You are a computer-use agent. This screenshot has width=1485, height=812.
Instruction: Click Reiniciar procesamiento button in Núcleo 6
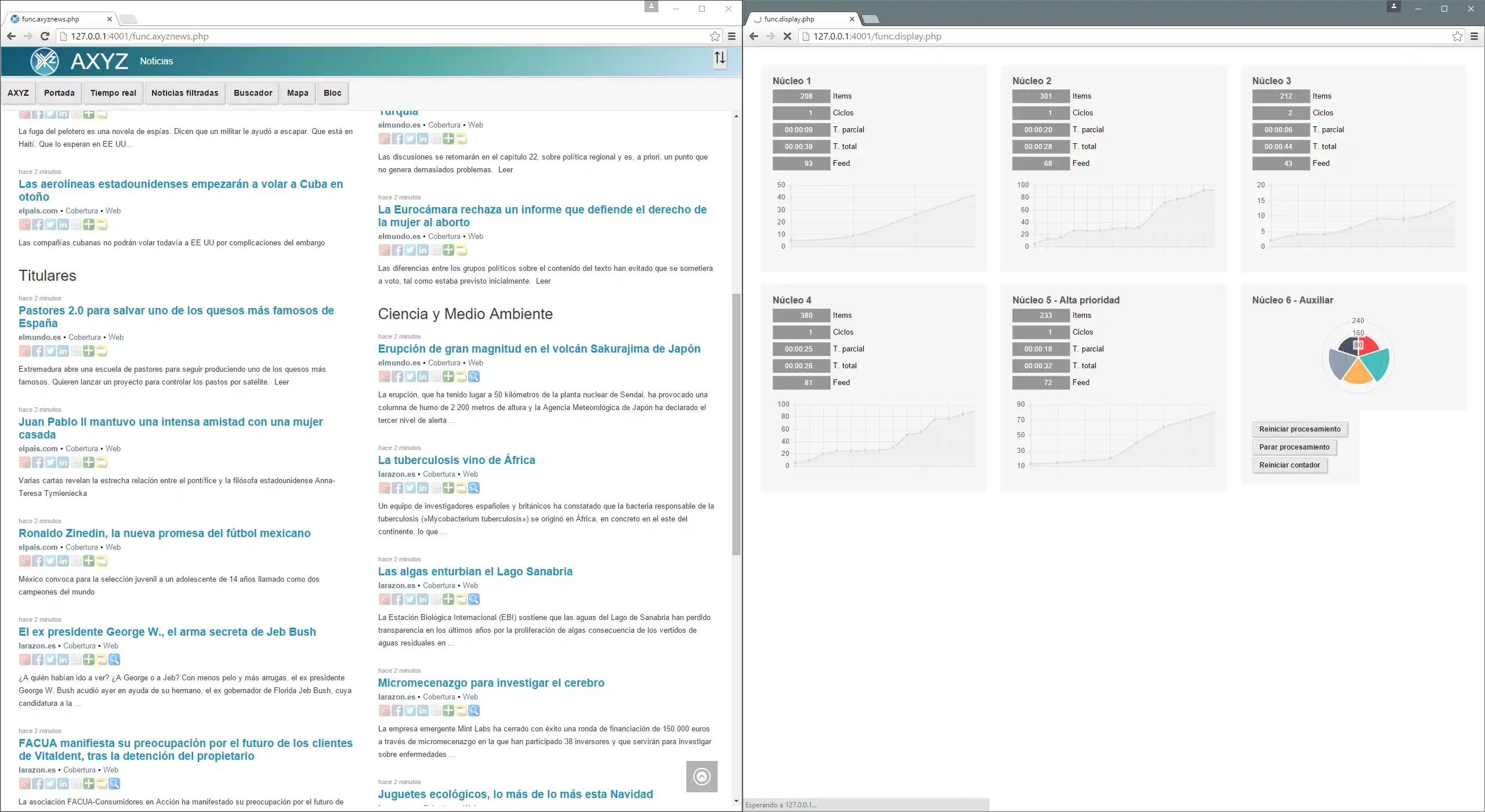point(1300,429)
